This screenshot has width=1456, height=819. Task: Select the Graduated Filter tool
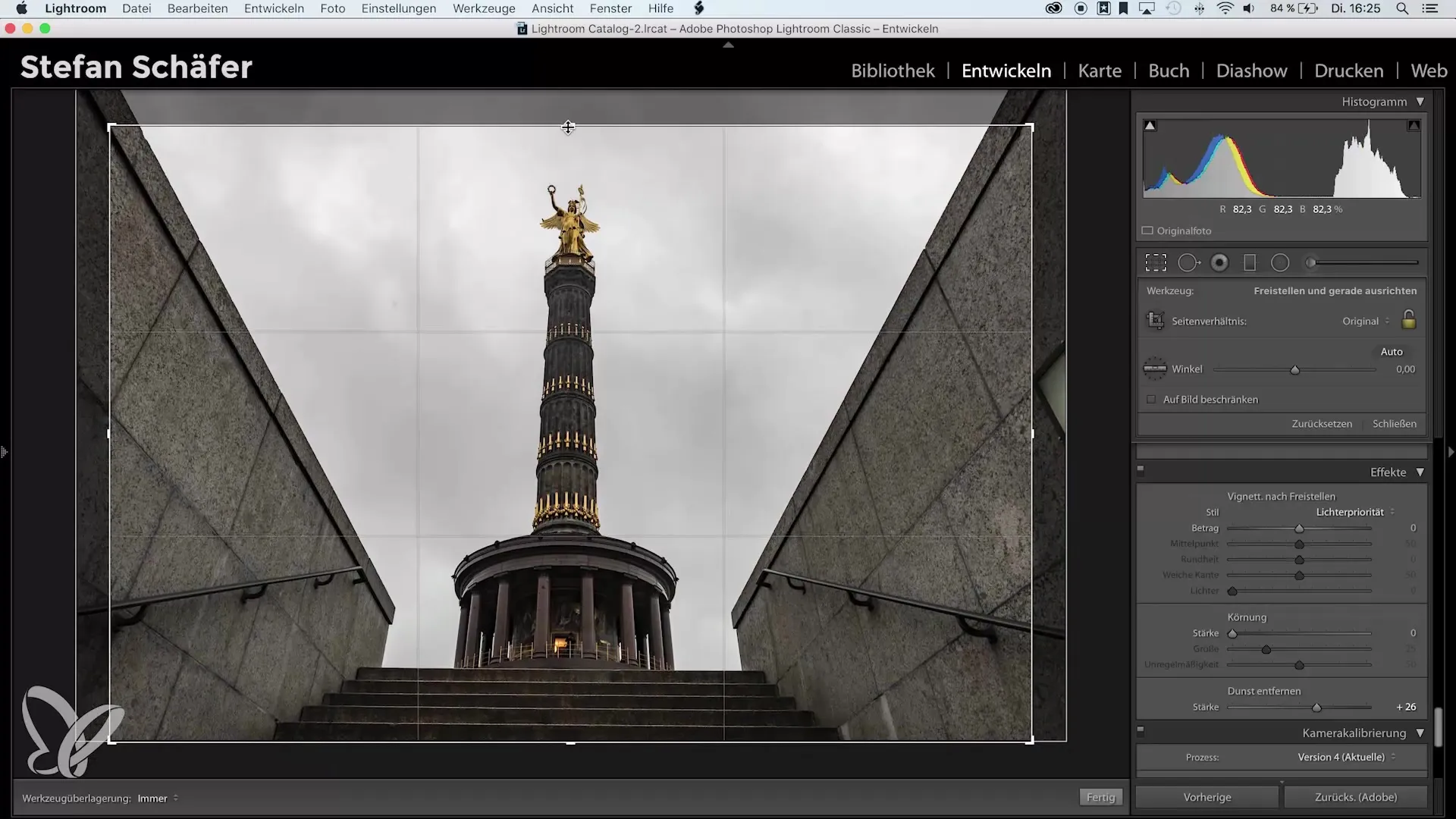1250,262
